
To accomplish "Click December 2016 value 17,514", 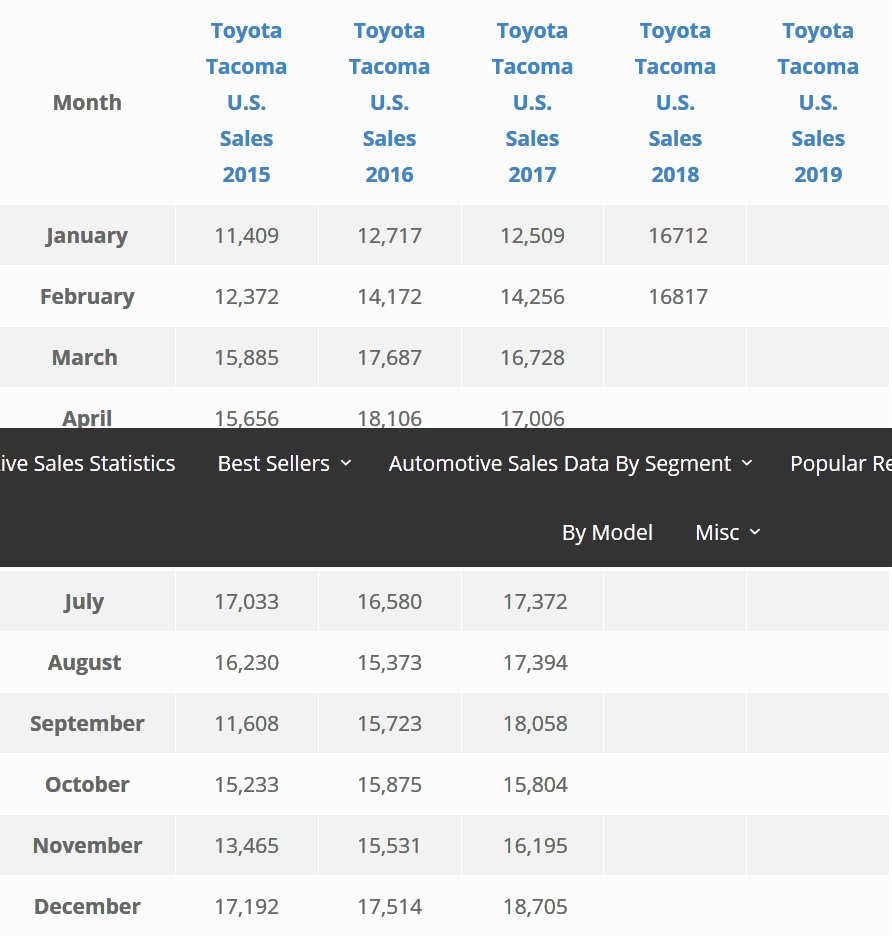I will point(389,907).
